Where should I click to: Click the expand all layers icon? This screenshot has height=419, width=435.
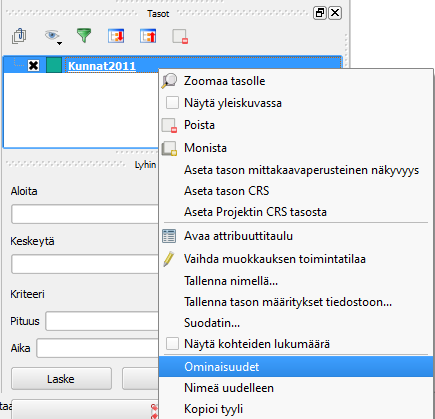[116, 36]
